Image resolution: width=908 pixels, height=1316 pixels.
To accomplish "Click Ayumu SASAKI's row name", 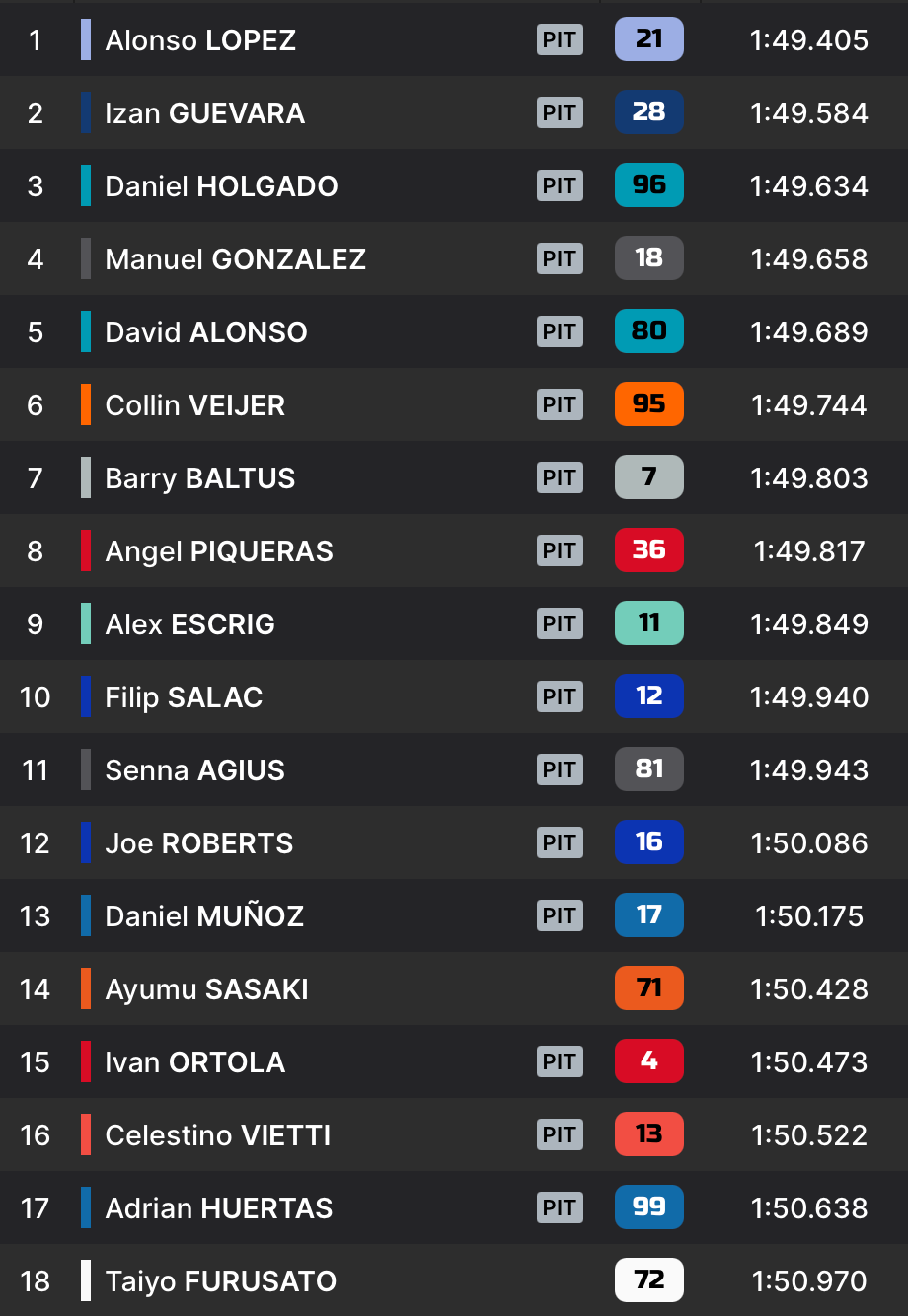I will (206, 989).
